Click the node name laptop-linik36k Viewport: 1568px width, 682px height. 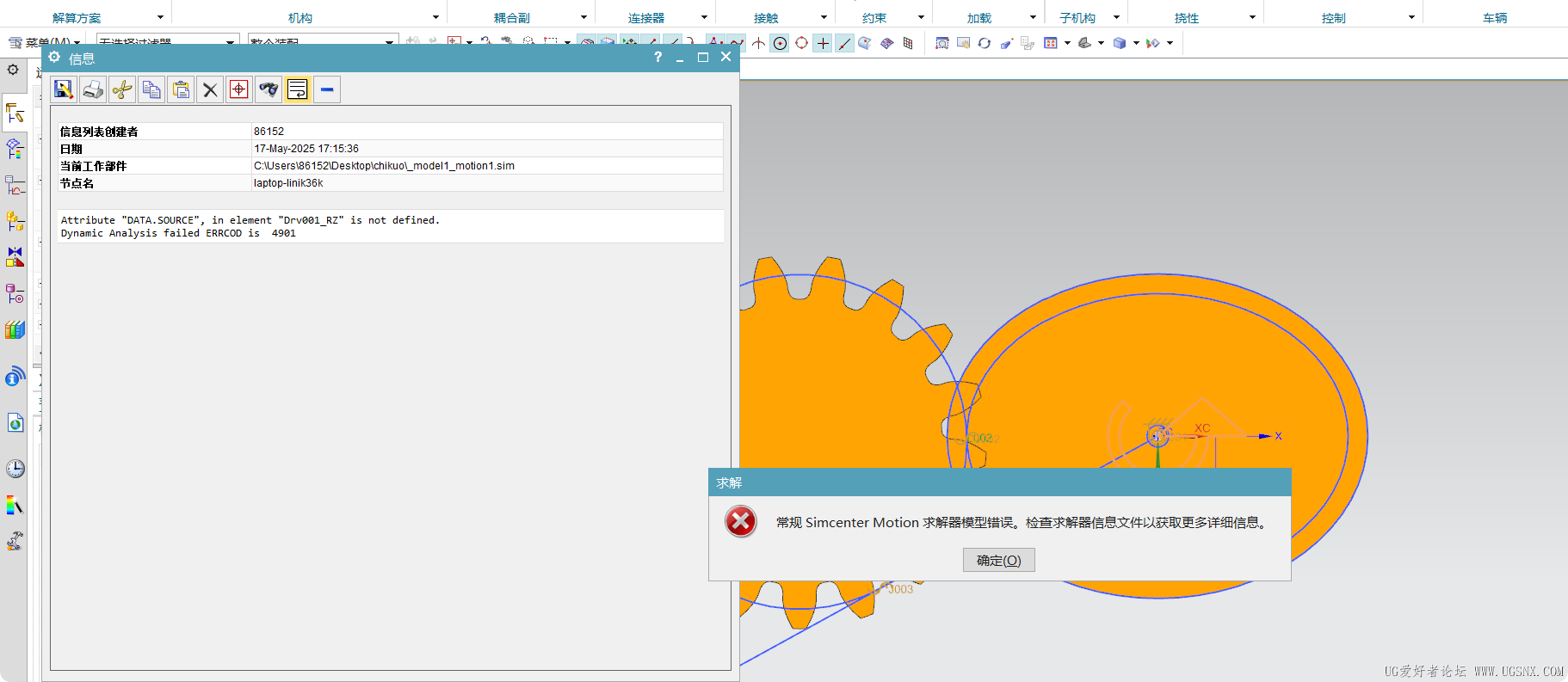point(288,183)
